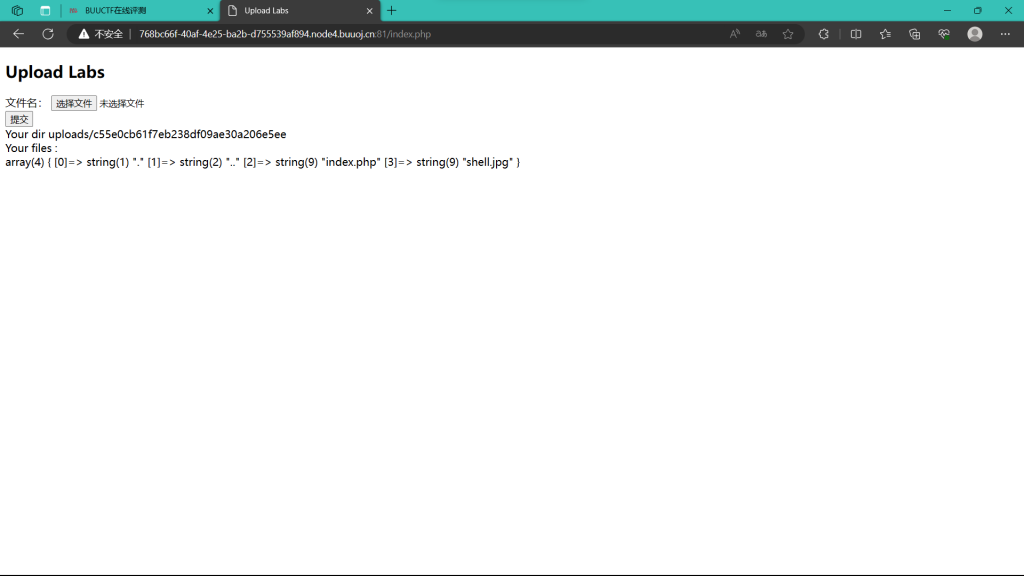The image size is (1024, 576).
Task: Click the "index.php" entry in array output
Action: 351,162
